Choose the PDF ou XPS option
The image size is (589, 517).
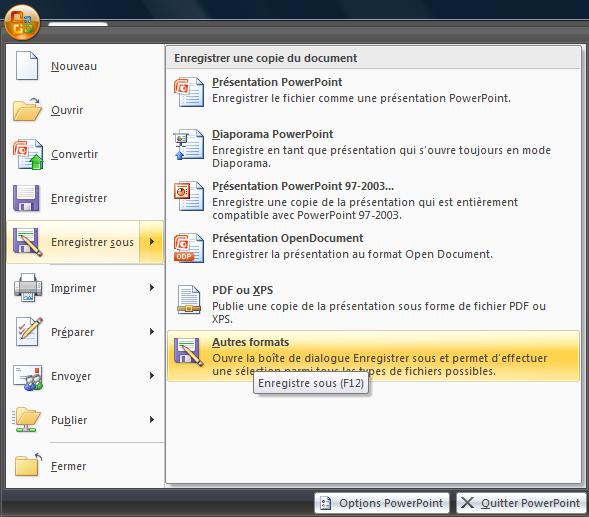(373, 304)
